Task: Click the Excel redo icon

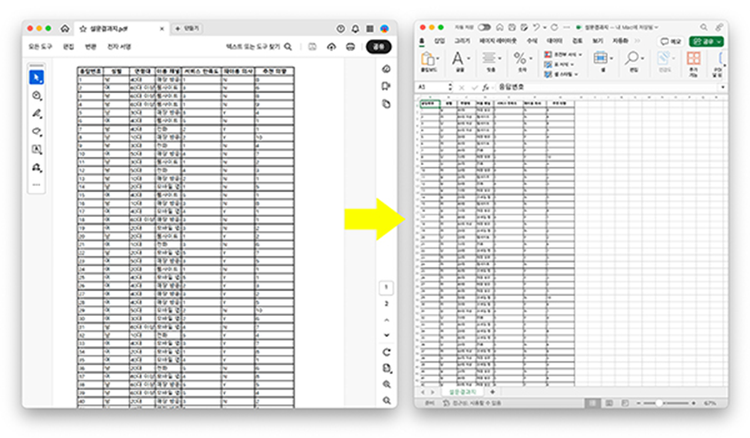Action: [x=554, y=27]
